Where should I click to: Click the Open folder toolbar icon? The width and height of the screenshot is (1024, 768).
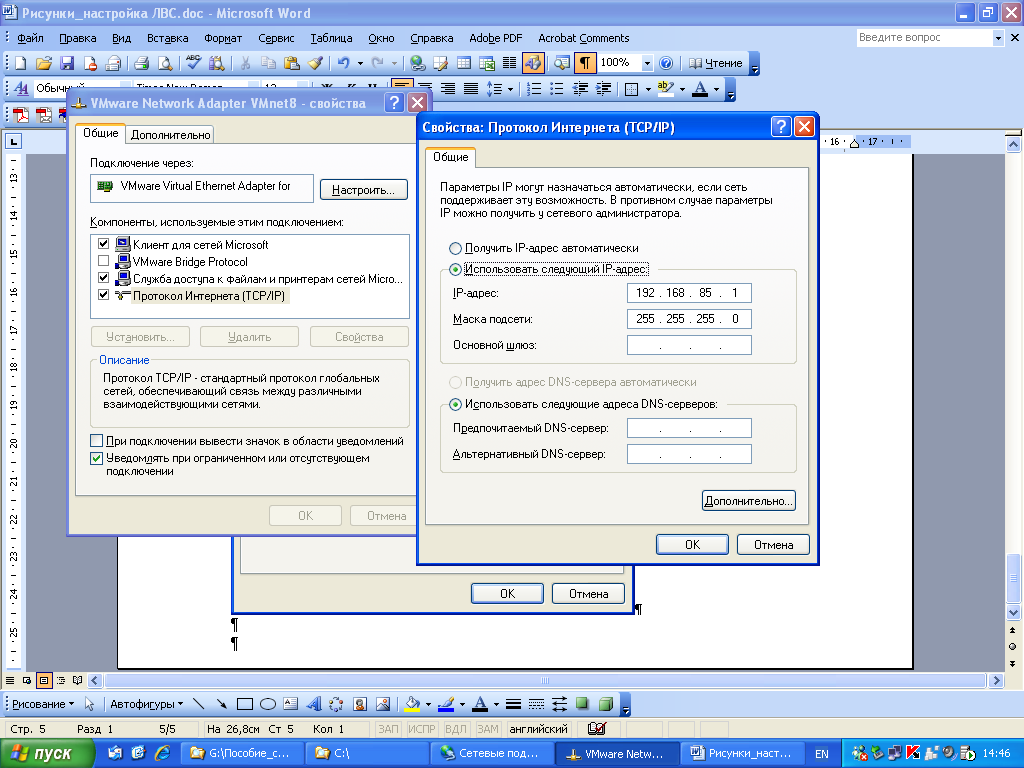point(43,63)
